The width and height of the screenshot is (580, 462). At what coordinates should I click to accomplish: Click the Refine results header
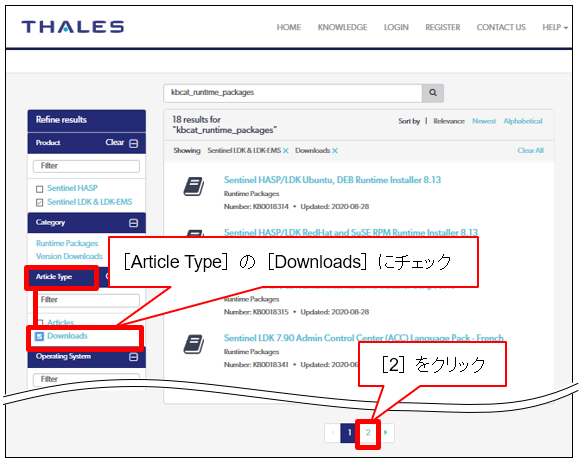point(87,121)
